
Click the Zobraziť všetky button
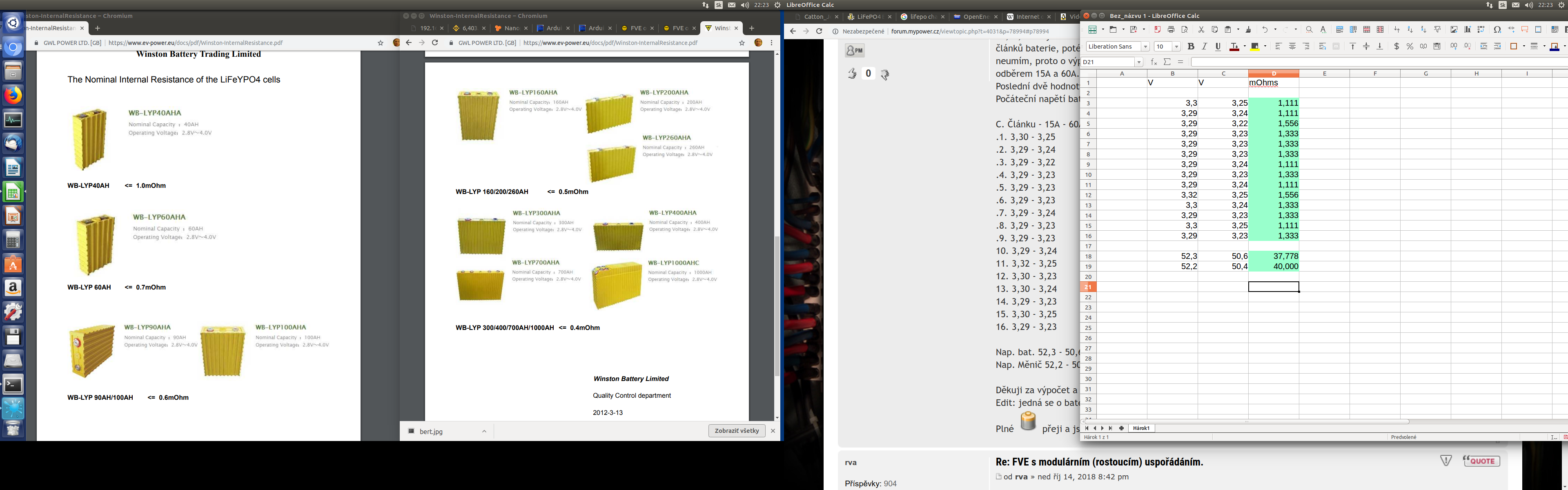pyautogui.click(x=737, y=431)
